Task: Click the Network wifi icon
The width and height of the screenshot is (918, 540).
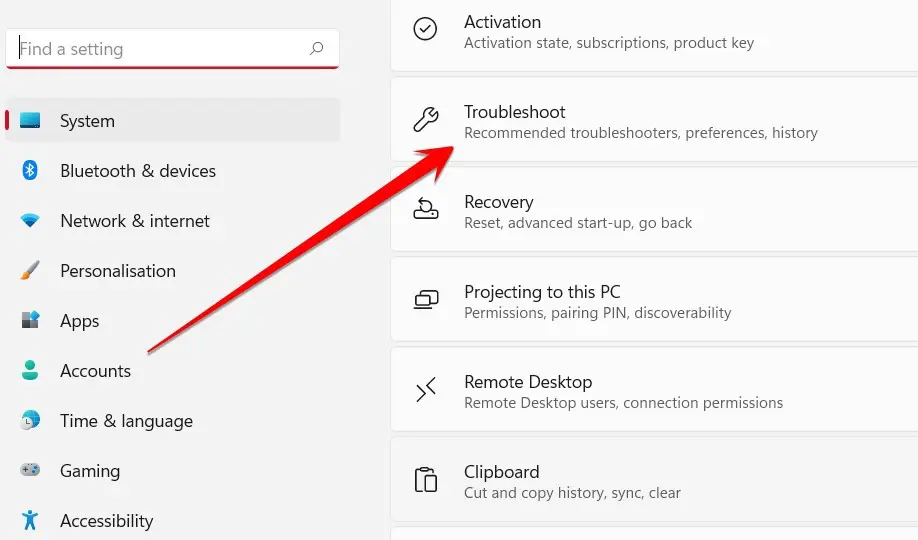Action: point(30,220)
